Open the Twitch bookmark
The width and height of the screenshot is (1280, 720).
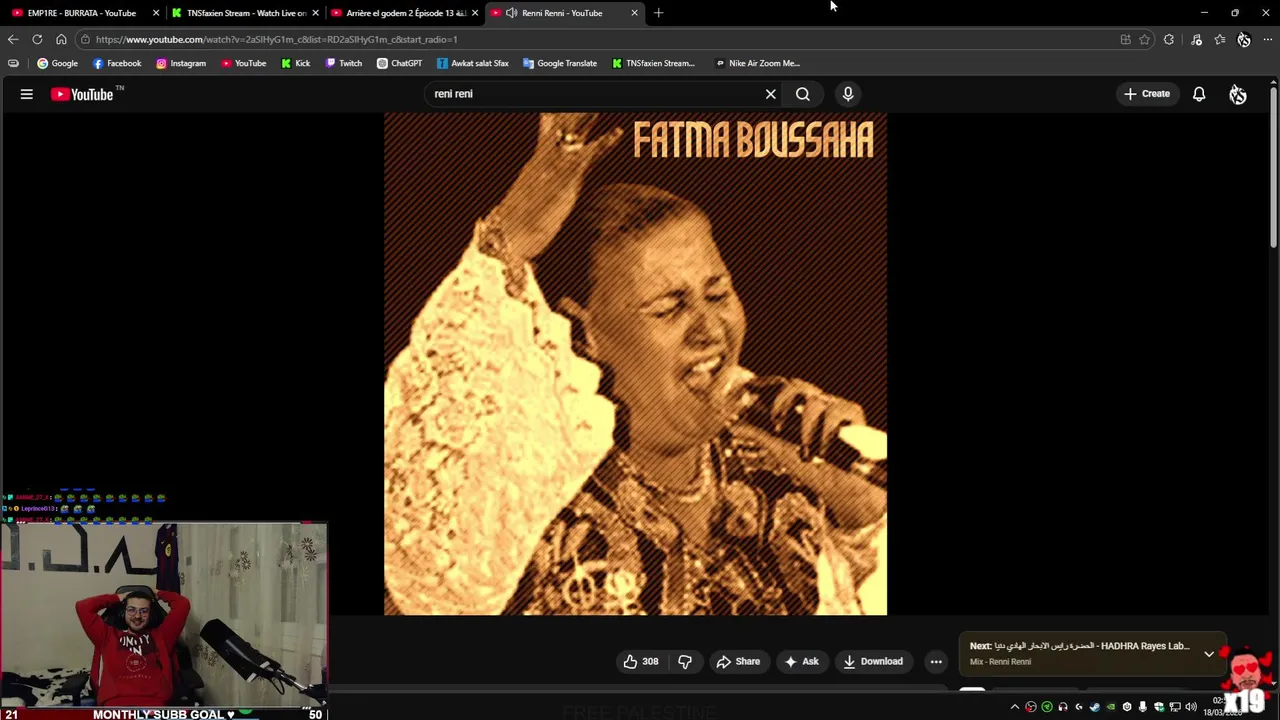pos(343,63)
